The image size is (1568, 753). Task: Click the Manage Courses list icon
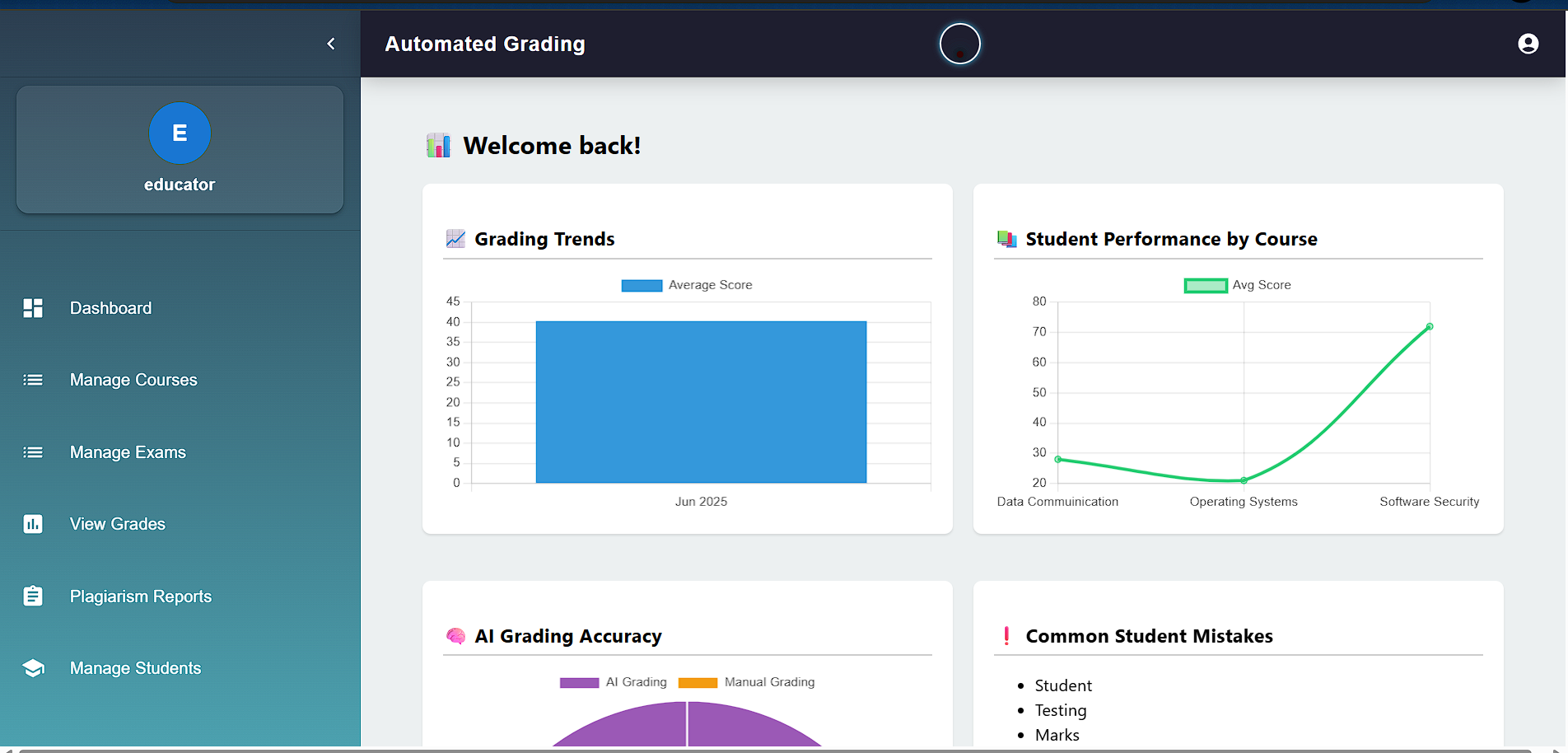click(33, 380)
